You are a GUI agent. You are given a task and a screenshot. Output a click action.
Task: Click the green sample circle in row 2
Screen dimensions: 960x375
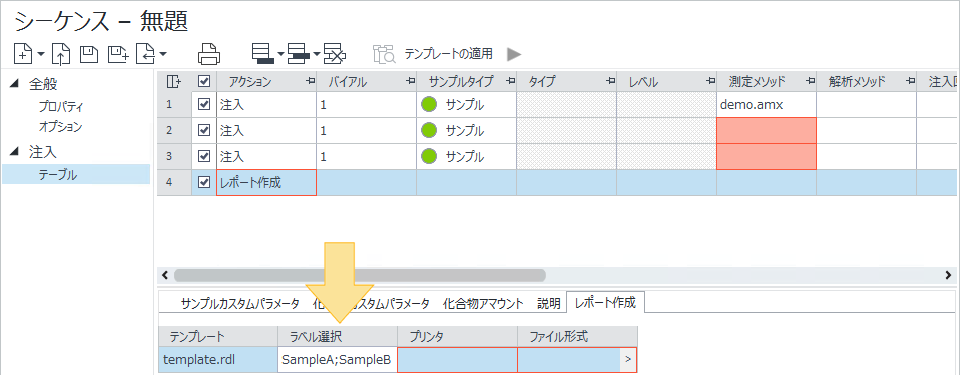coord(429,130)
